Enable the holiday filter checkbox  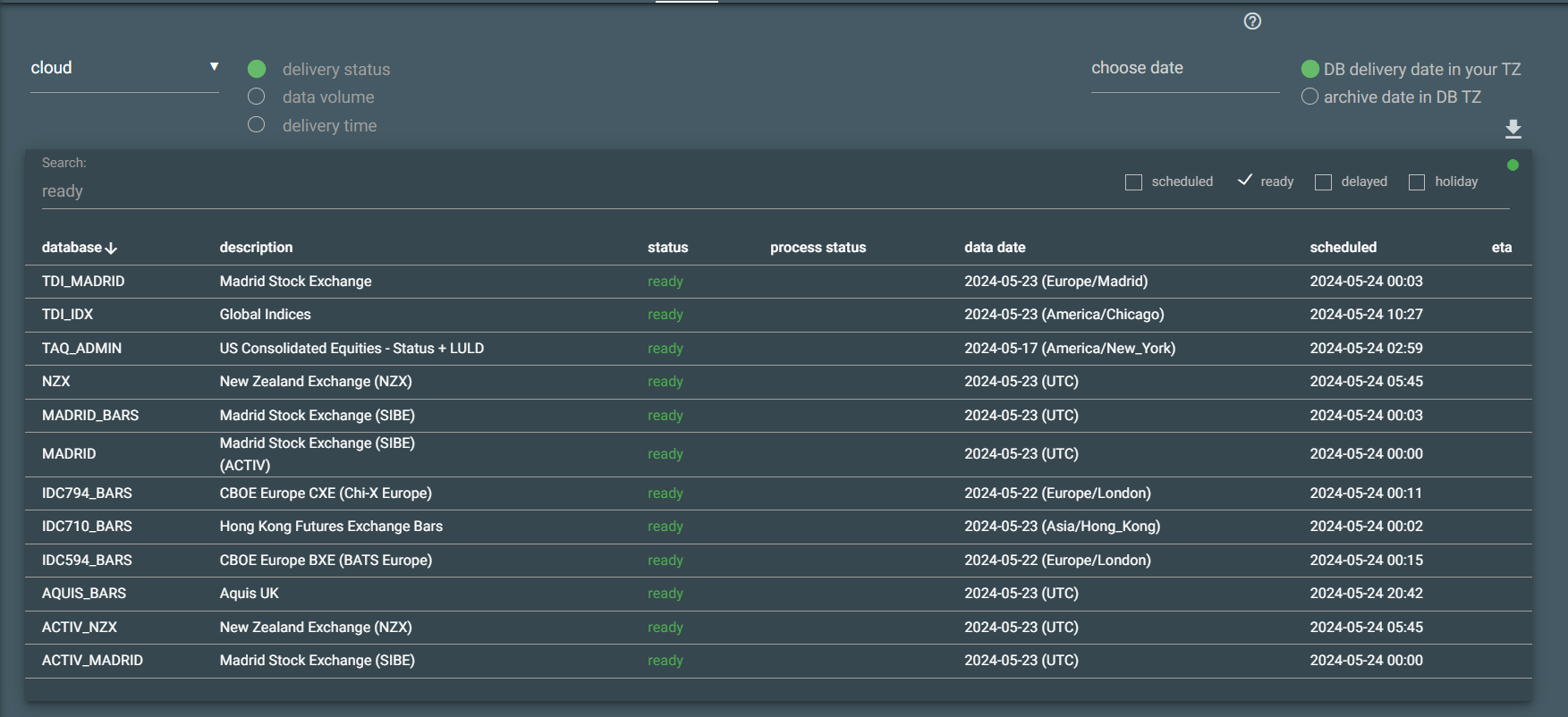coord(1417,182)
